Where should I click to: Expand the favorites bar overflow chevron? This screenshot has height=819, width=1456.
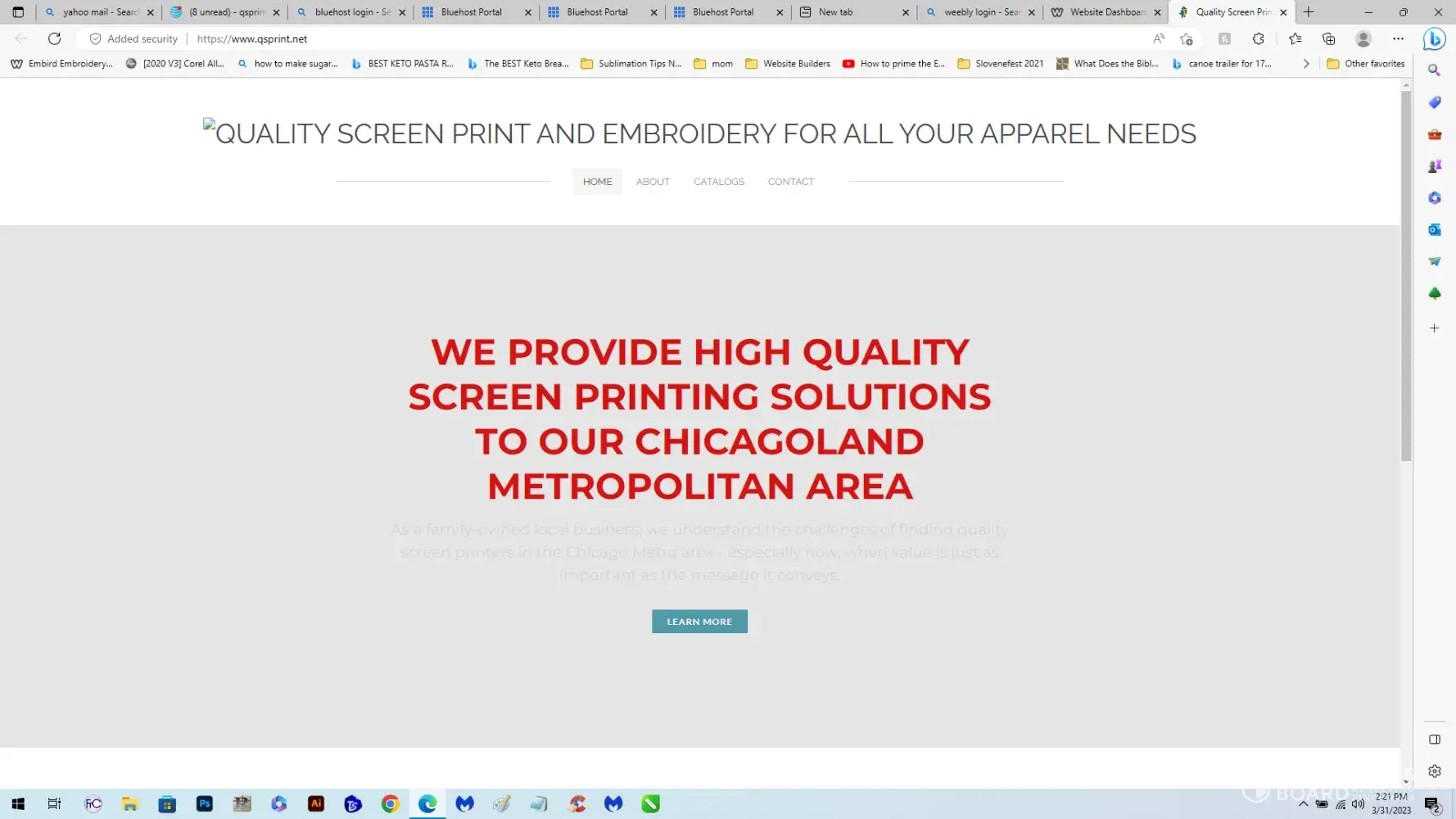tap(1306, 64)
